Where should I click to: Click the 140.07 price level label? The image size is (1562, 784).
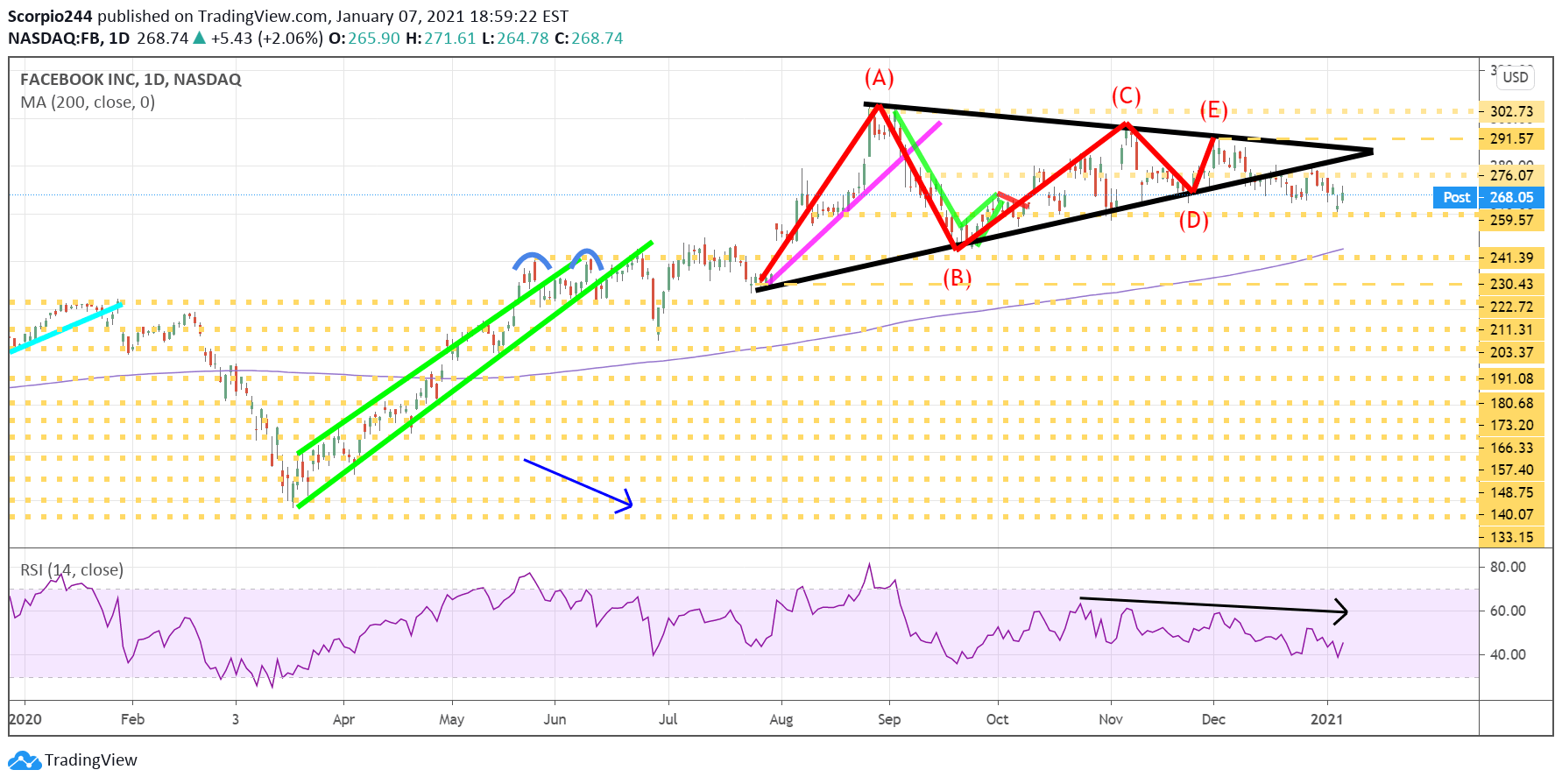click(x=1511, y=514)
